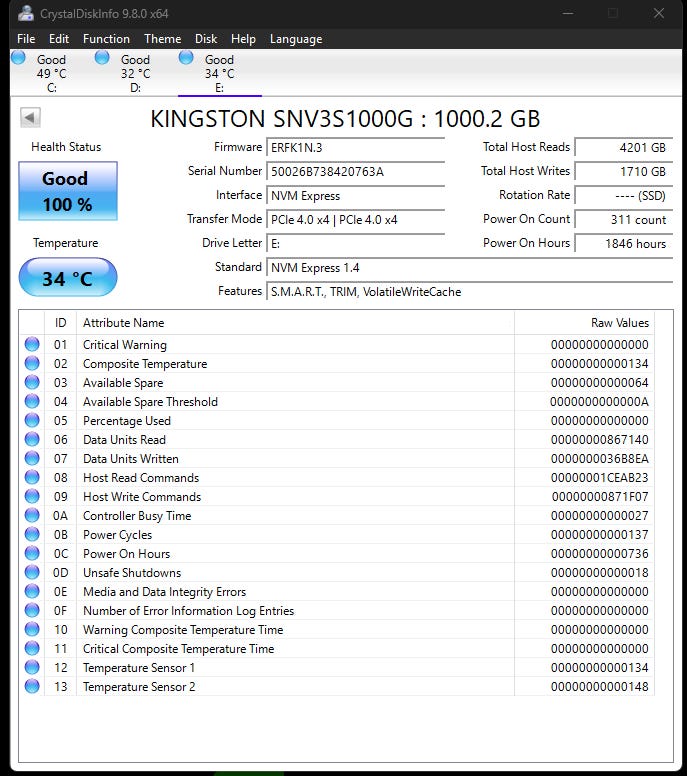Click the 34 °C temperature button
The height and width of the screenshot is (776, 687).
(x=68, y=277)
